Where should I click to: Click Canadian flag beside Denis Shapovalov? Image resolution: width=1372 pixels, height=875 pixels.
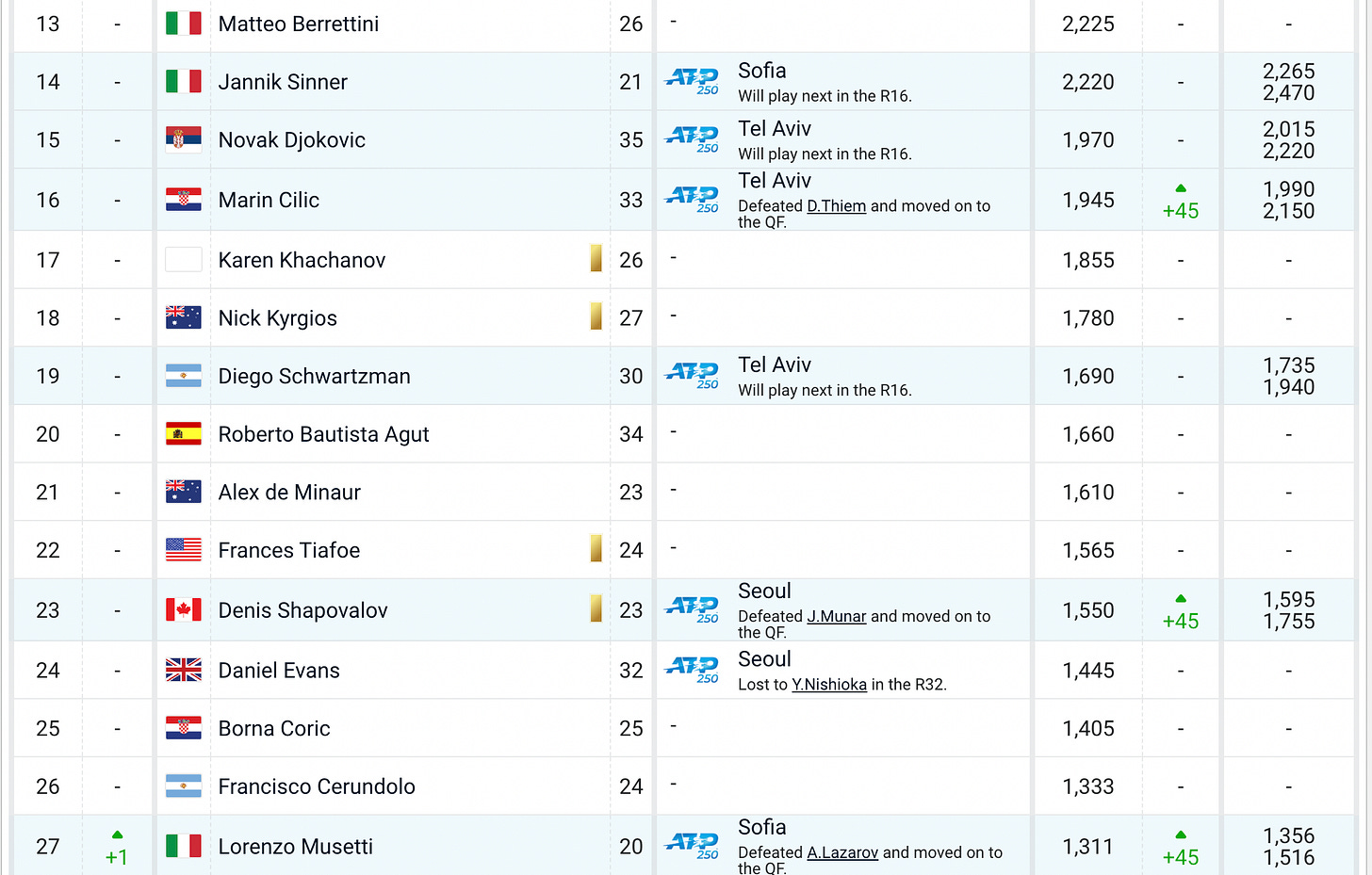(183, 610)
